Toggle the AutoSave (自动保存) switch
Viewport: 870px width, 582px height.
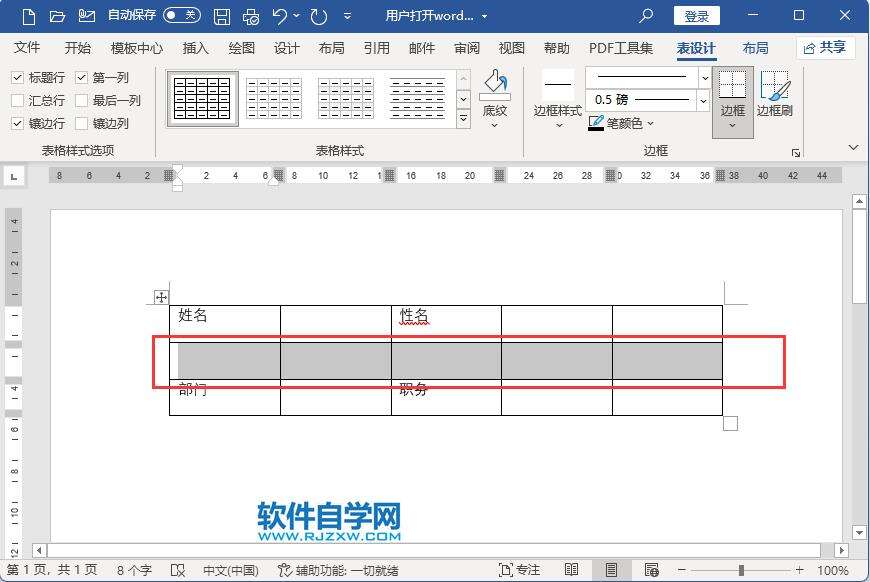(x=181, y=16)
